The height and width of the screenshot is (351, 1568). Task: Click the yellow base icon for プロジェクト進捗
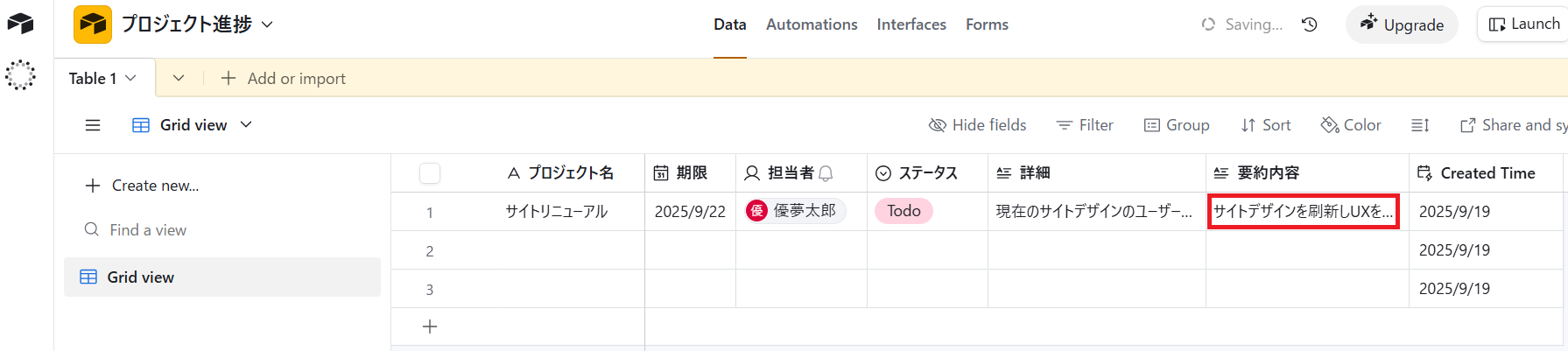point(93,25)
